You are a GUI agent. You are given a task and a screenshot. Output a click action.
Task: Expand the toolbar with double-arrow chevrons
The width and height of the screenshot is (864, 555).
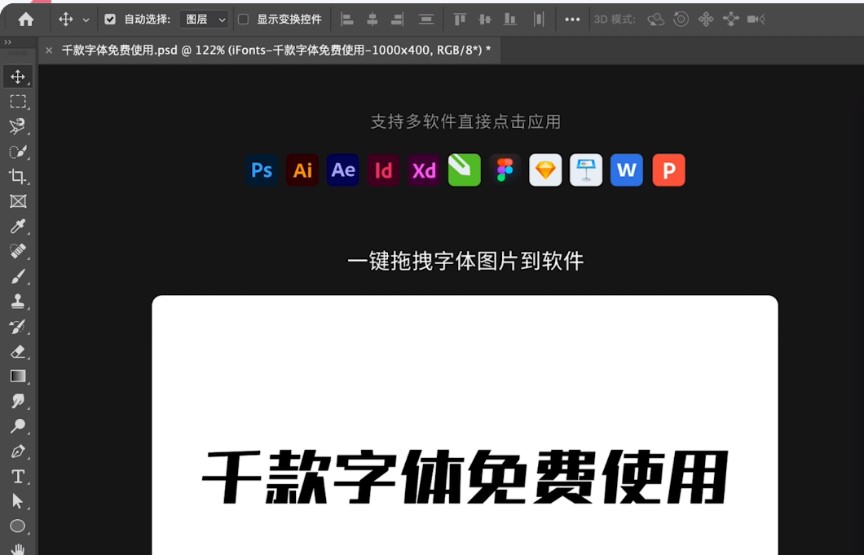pos(7,42)
